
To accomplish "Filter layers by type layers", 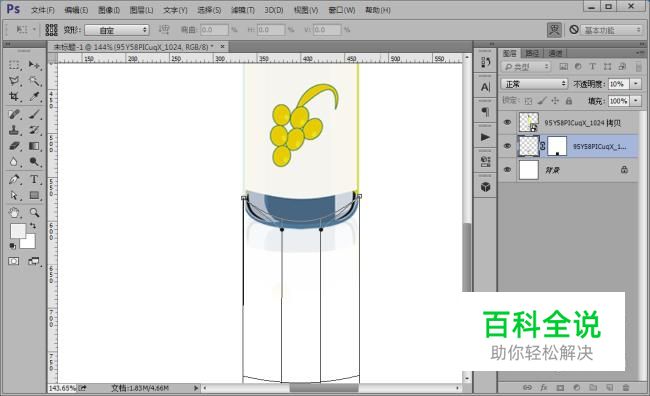I will click(592, 67).
